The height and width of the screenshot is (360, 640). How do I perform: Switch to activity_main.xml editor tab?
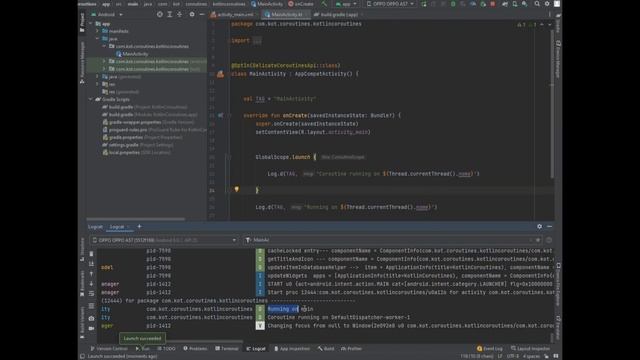[234, 15]
